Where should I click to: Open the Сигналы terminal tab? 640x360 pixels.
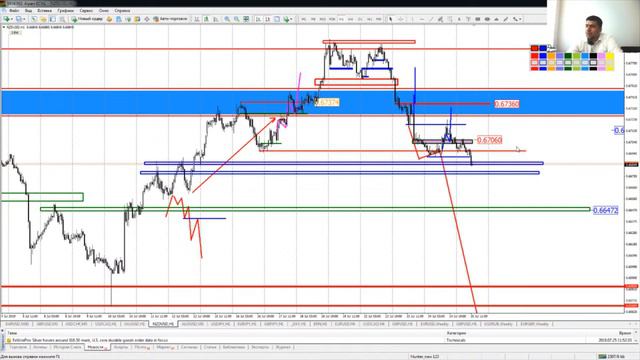coord(189,347)
